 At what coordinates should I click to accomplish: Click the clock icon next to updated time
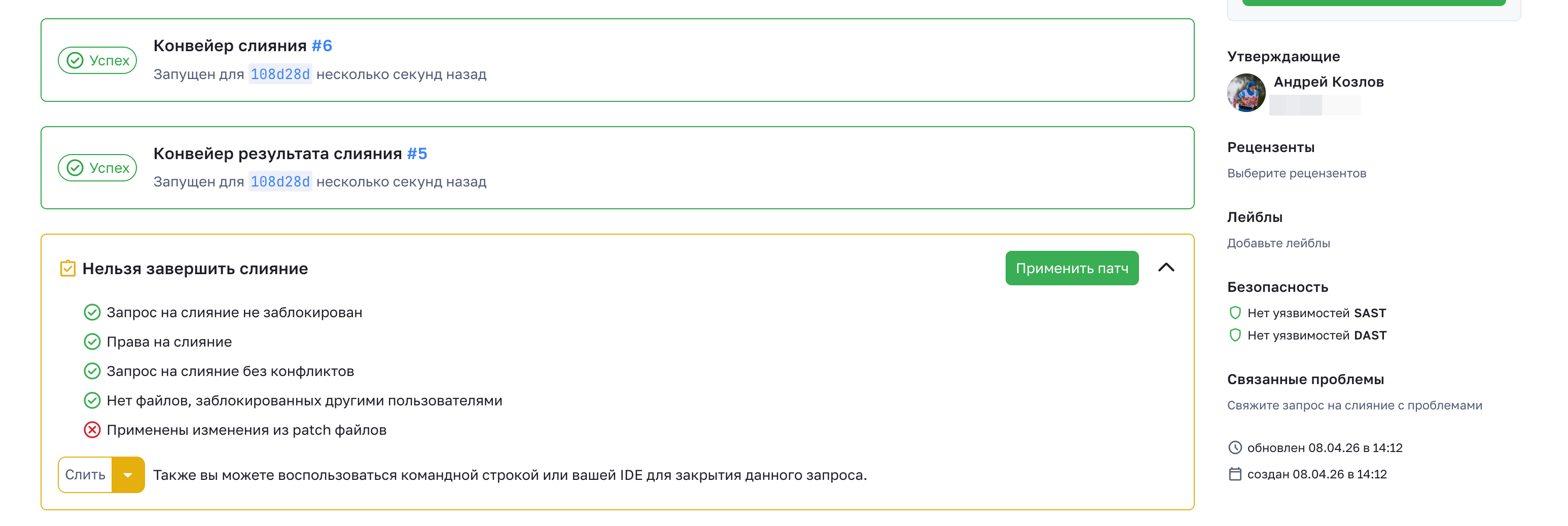point(1234,447)
